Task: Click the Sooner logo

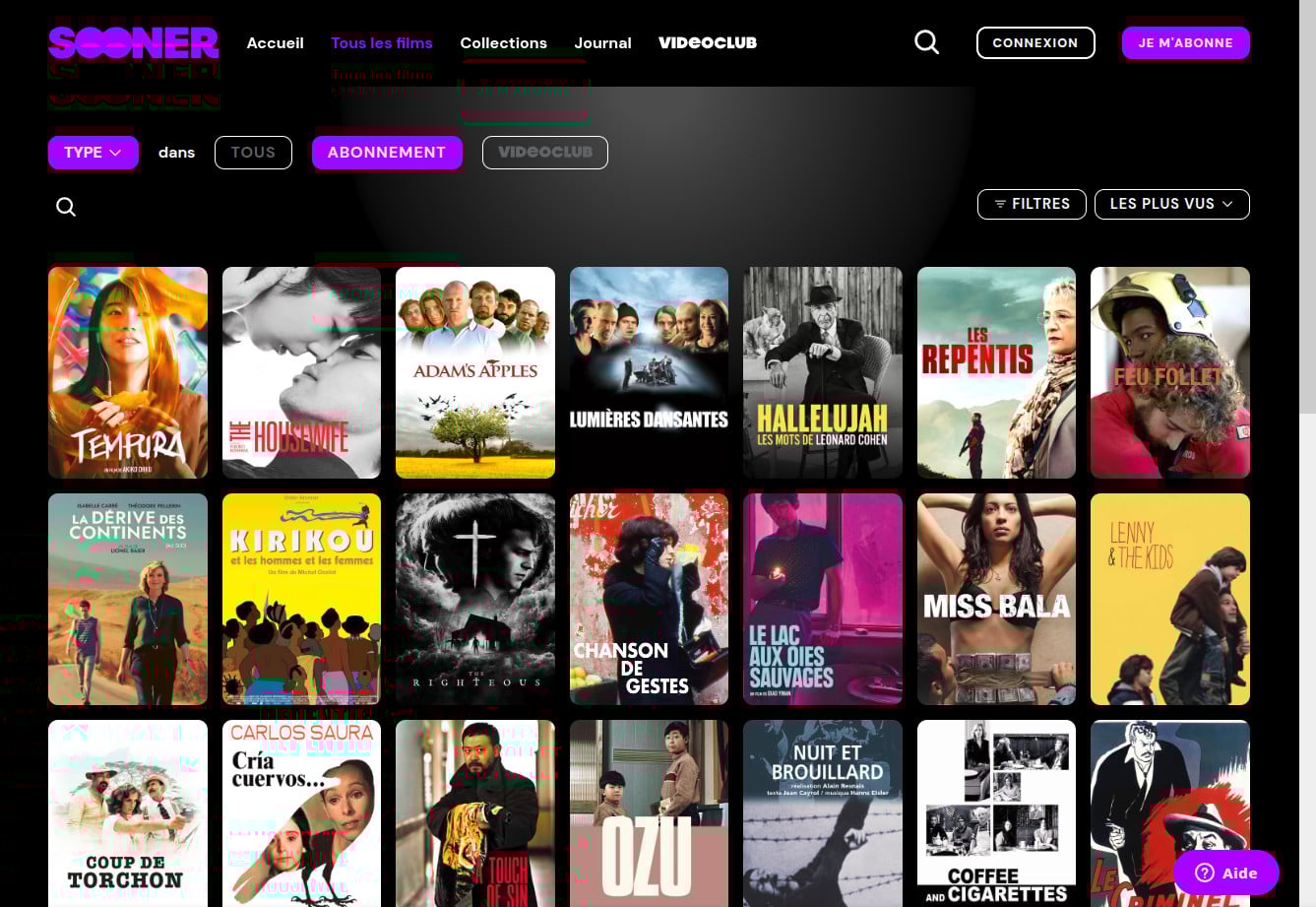Action: [133, 43]
